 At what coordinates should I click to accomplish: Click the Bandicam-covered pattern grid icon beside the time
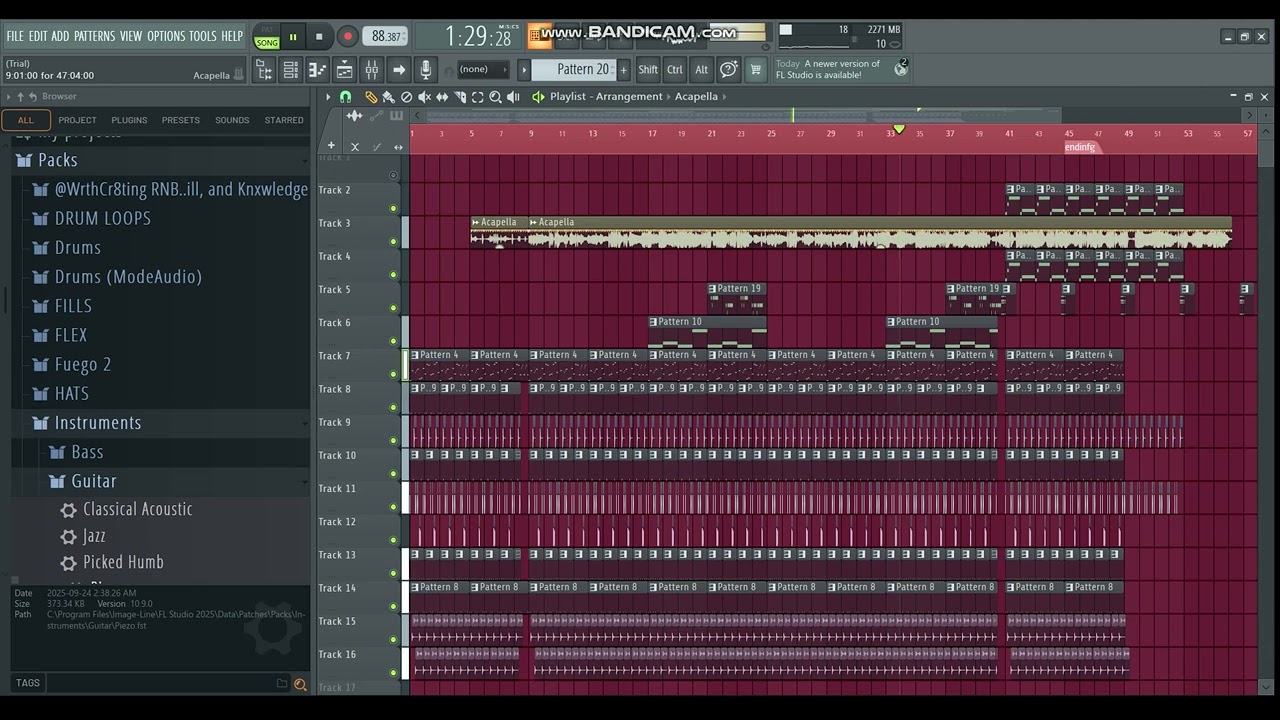click(539, 36)
